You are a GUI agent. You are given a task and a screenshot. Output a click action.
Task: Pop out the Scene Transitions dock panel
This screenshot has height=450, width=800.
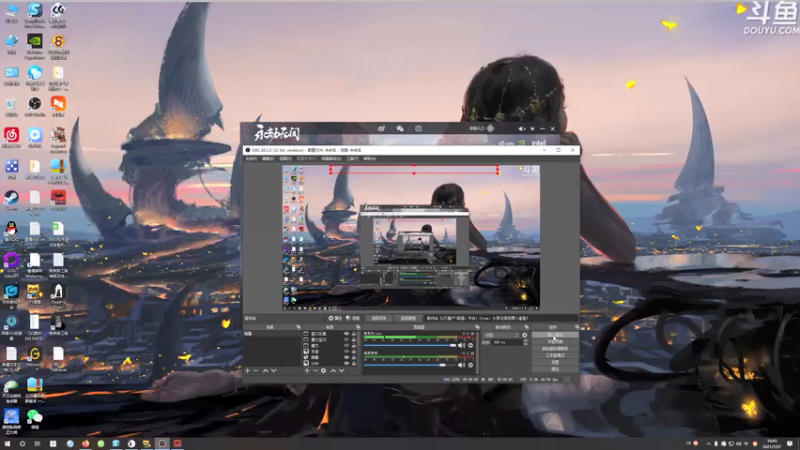pos(527,327)
